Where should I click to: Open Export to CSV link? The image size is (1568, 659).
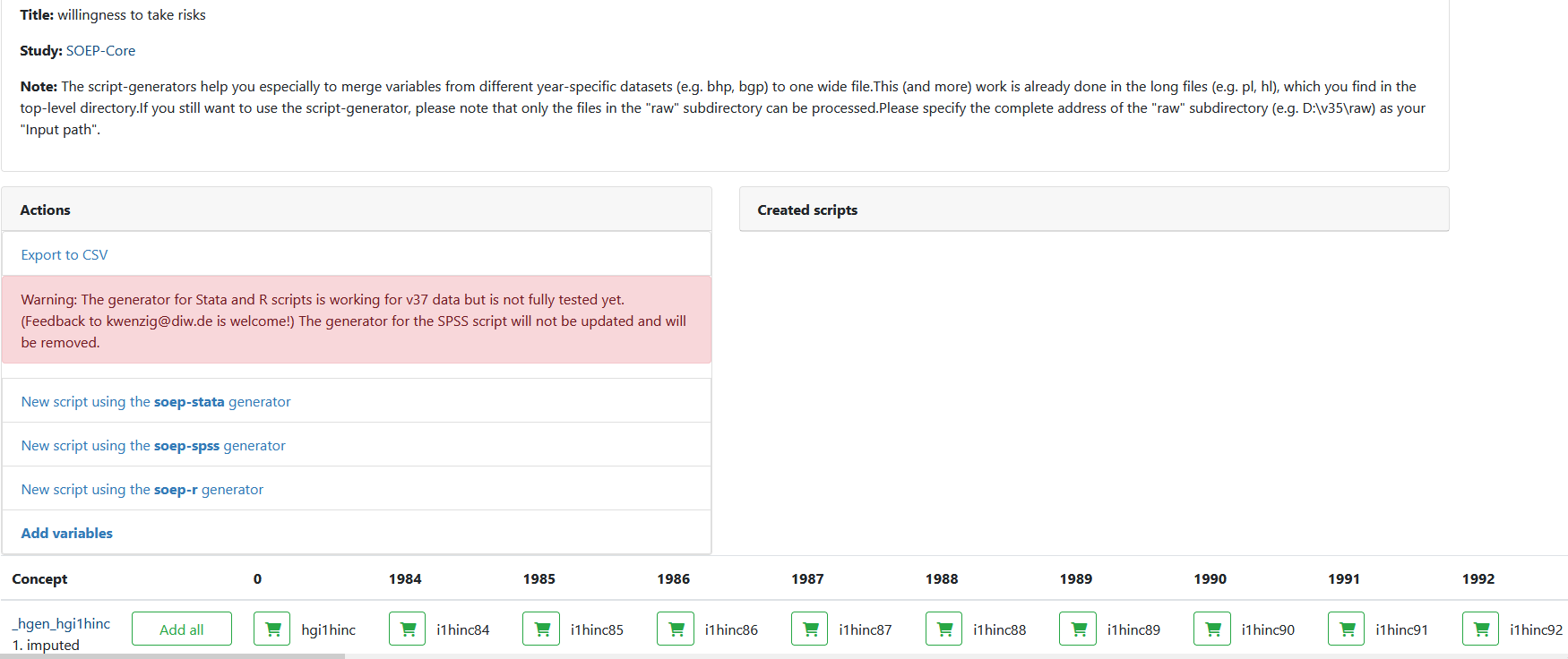pyautogui.click(x=65, y=254)
